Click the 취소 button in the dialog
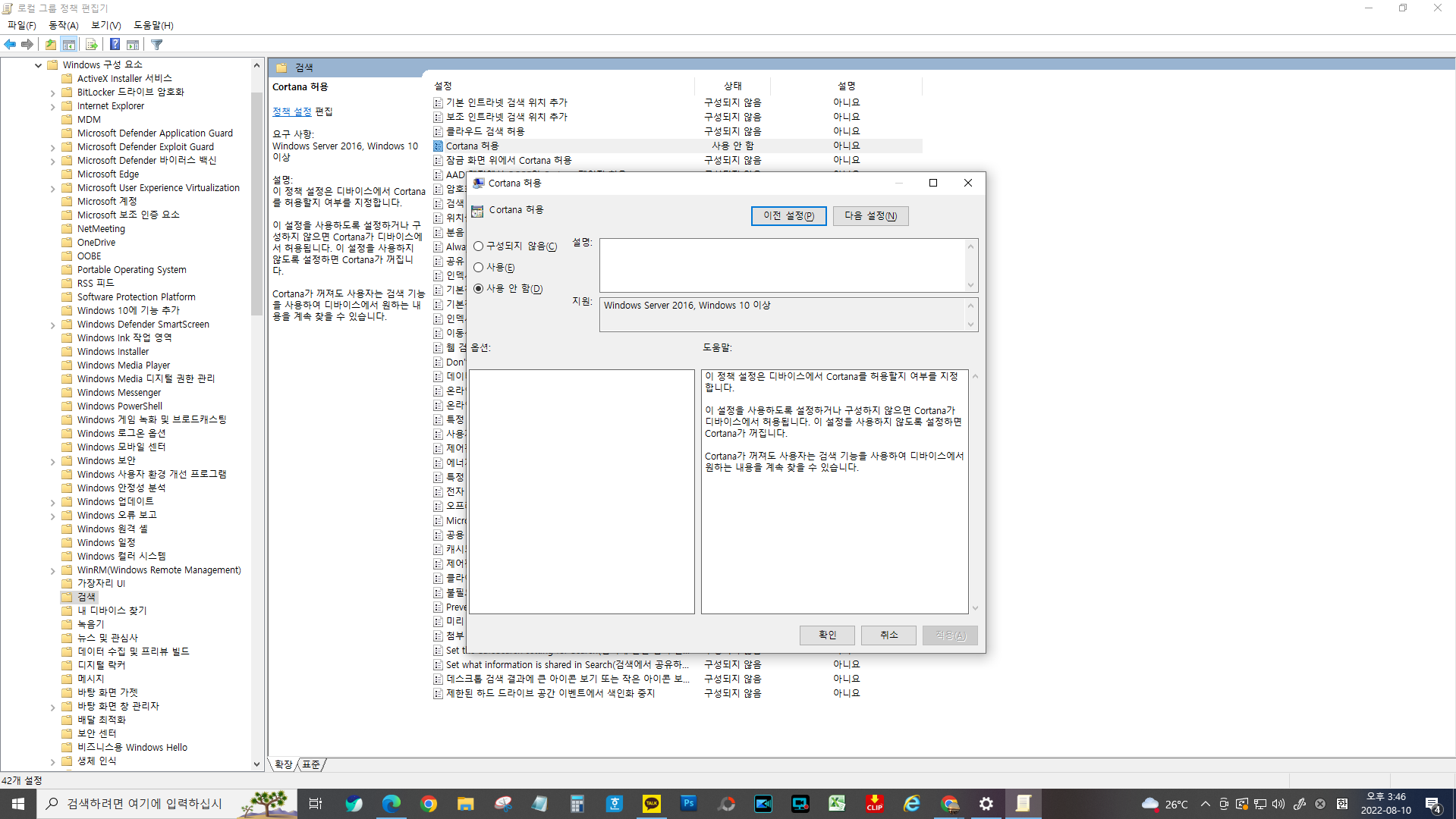 (888, 635)
